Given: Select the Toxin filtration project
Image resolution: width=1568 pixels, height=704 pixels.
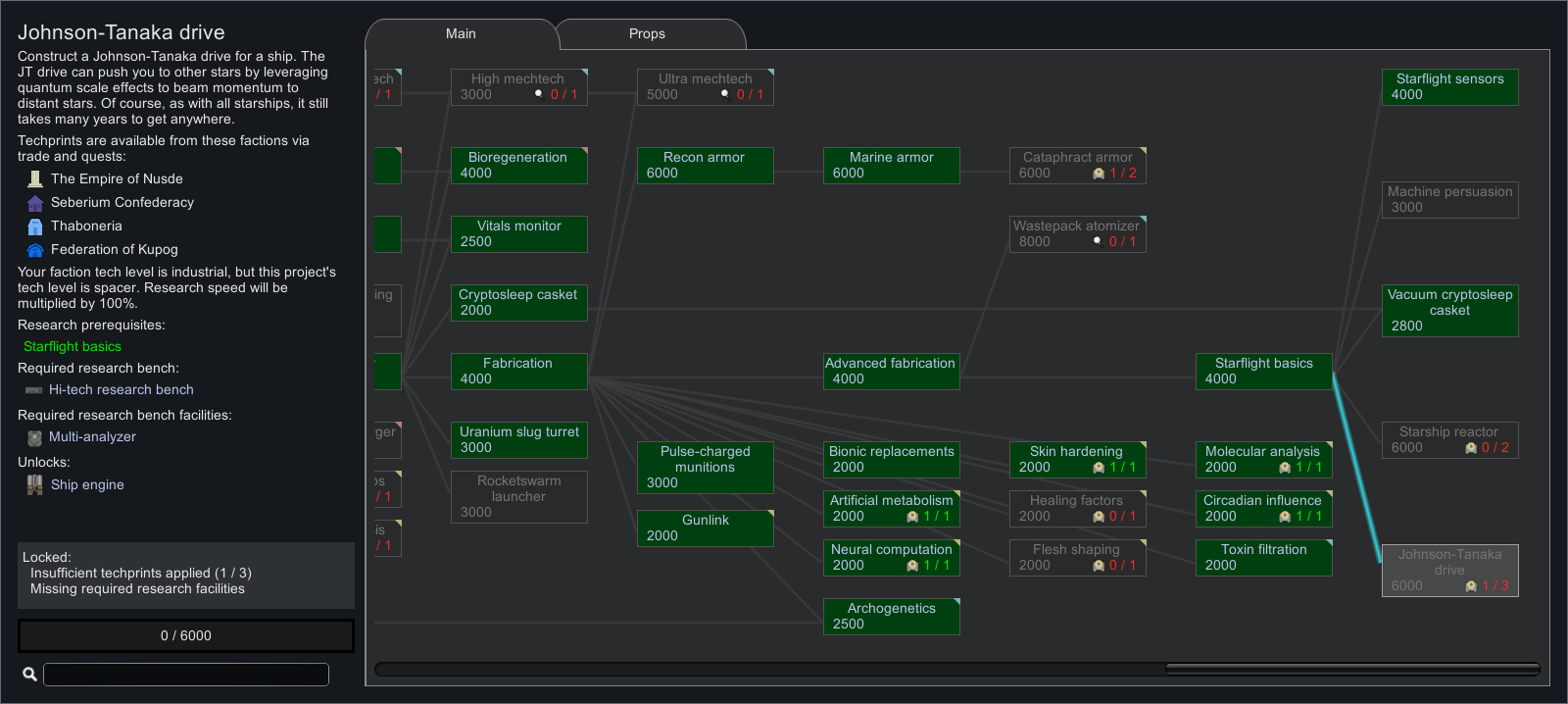Looking at the screenshot, I should coord(1264,558).
